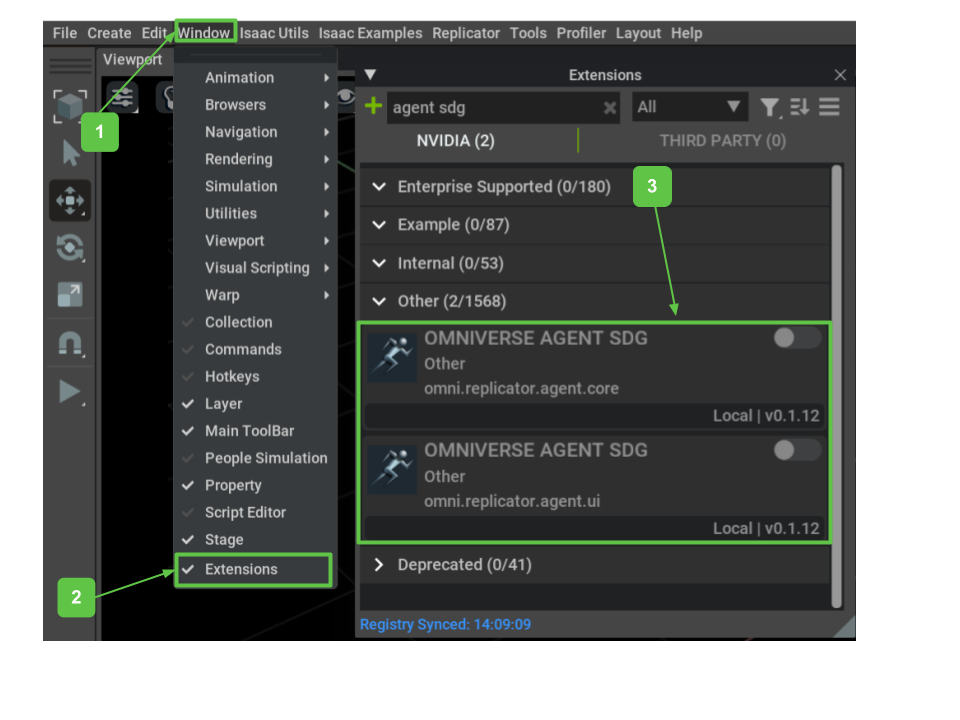Click the omni.replicator.agent.ui extension icon
960x720 pixels.
(x=392, y=469)
